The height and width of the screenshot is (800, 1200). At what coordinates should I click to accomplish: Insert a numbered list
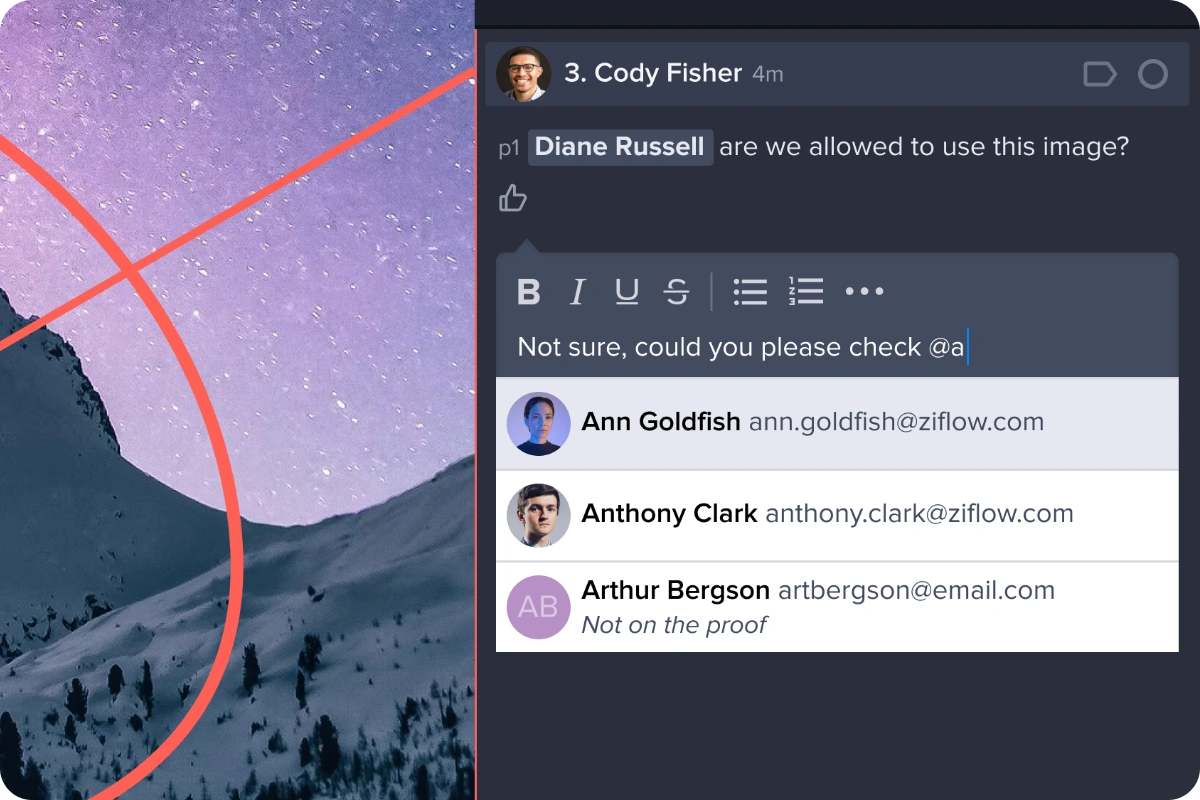[x=805, y=291]
